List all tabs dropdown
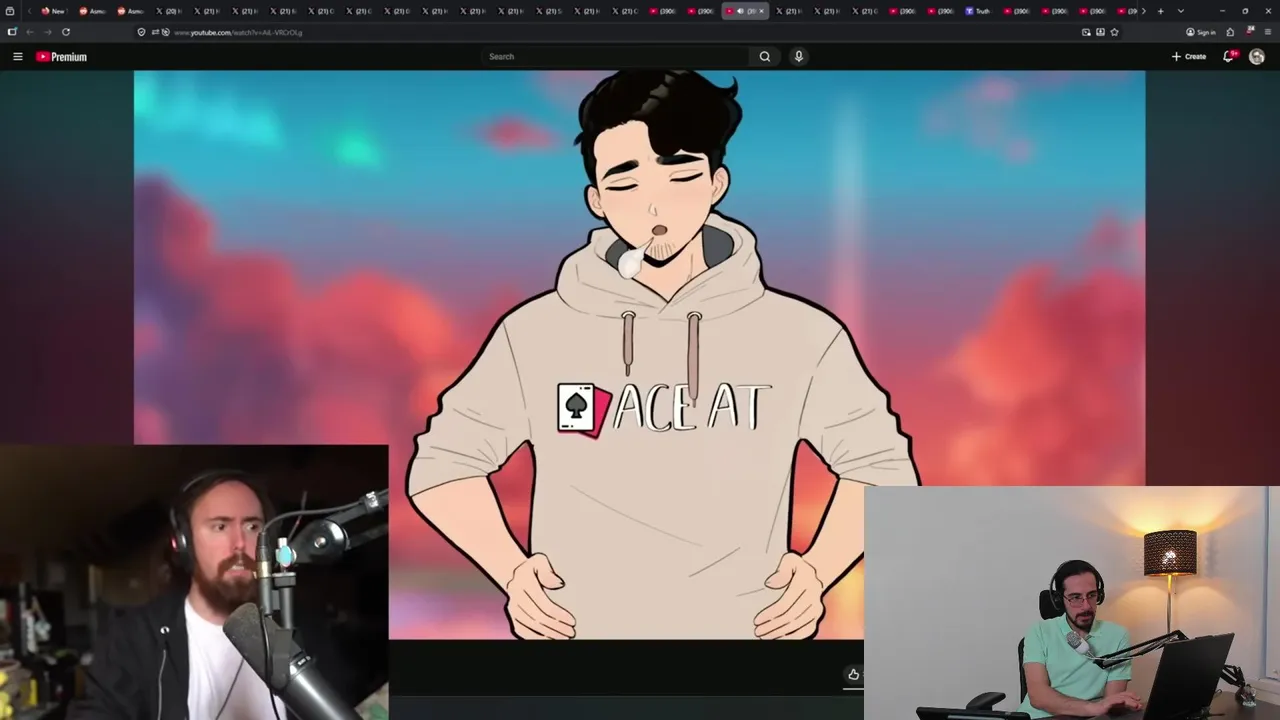This screenshot has width=1280, height=720. [1181, 11]
